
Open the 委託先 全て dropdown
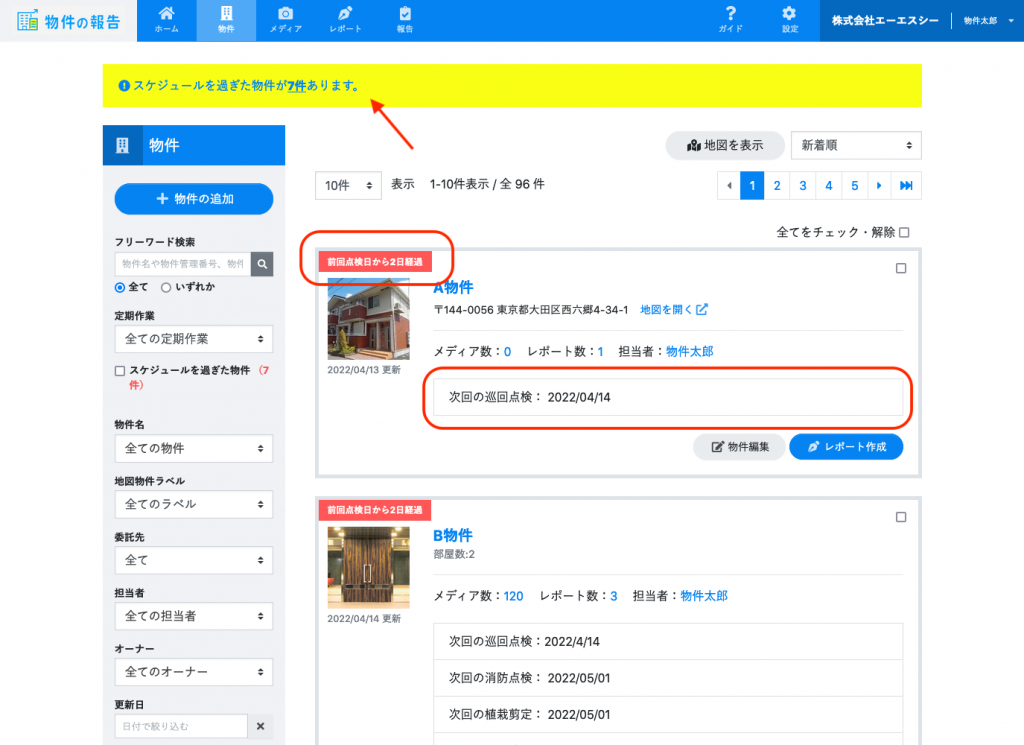coord(194,560)
